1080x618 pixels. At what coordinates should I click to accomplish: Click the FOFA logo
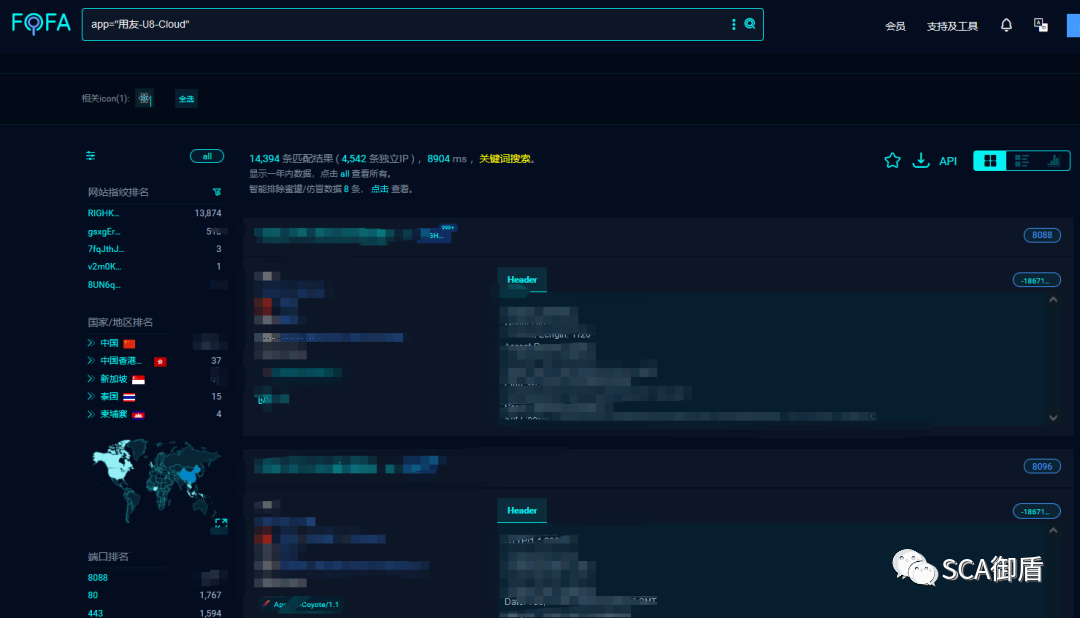pyautogui.click(x=41, y=23)
